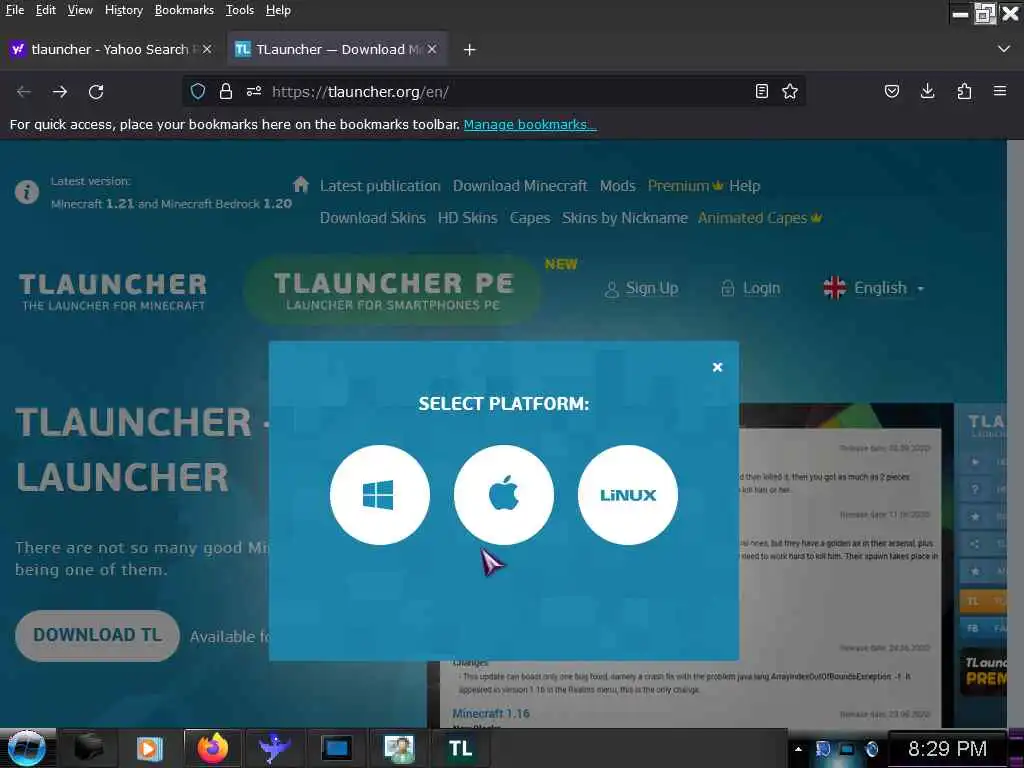Viewport: 1024px width, 768px height.
Task: Open the Download Minecraft link
Action: pos(520,186)
